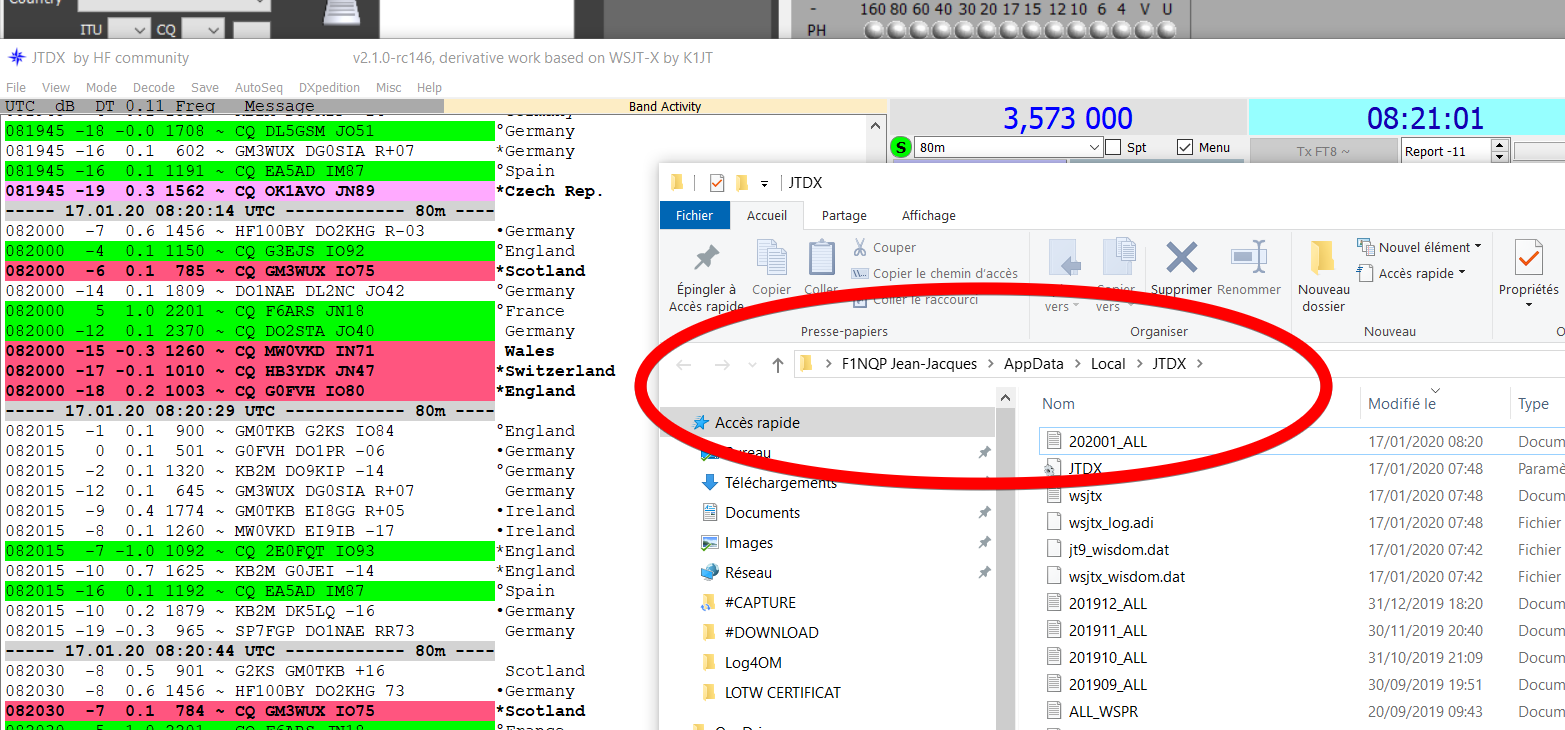The width and height of the screenshot is (1565, 730).
Task: Switch to the Affichage ribbon tab
Action: tap(929, 215)
